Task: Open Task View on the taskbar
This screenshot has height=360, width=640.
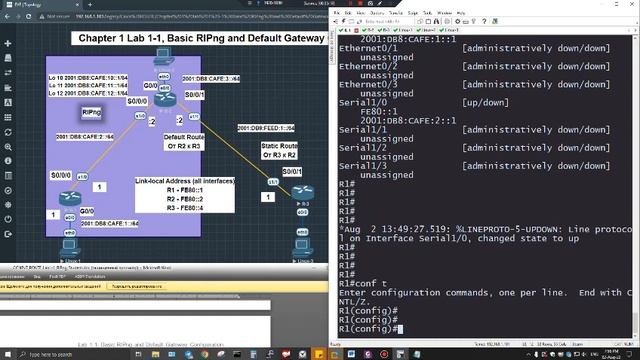Action: [x=138, y=354]
